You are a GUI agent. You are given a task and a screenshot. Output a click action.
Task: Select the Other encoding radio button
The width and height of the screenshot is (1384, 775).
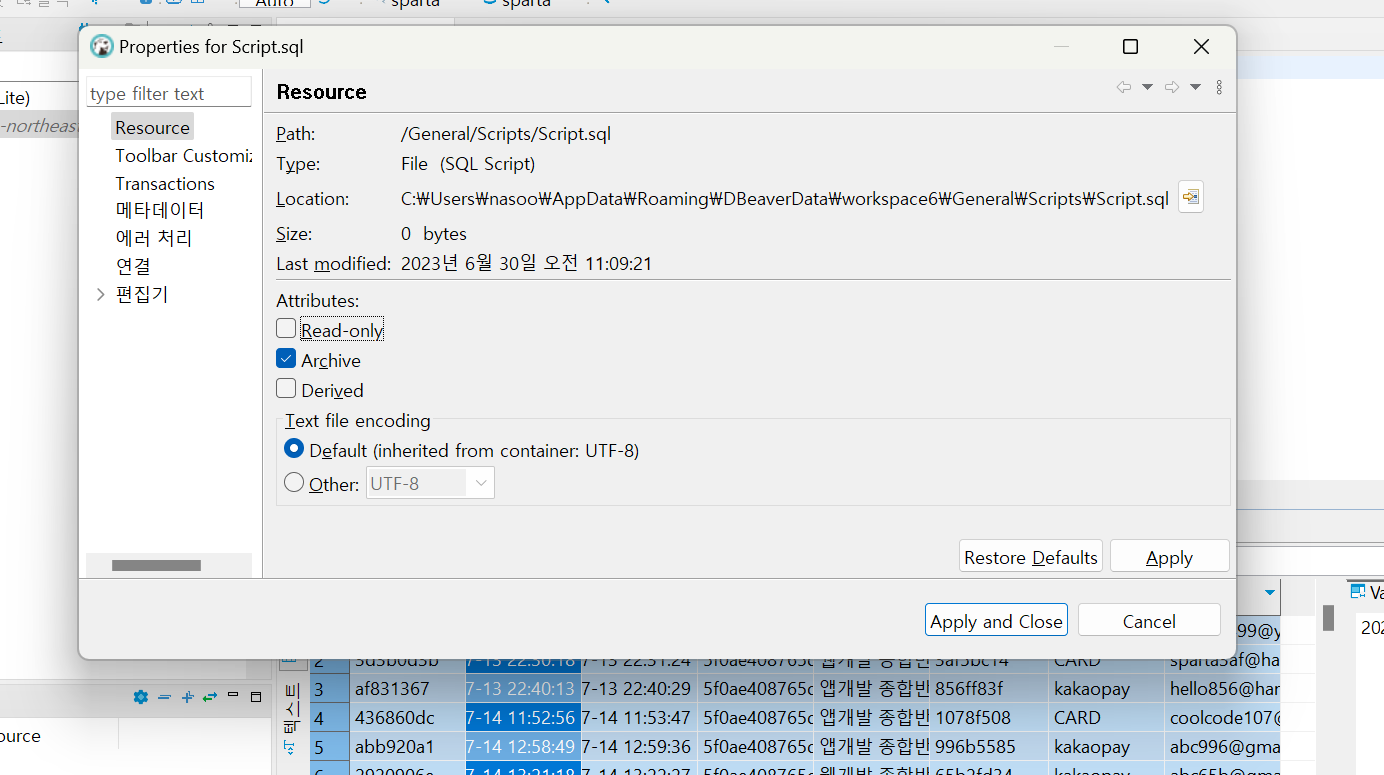pos(294,483)
